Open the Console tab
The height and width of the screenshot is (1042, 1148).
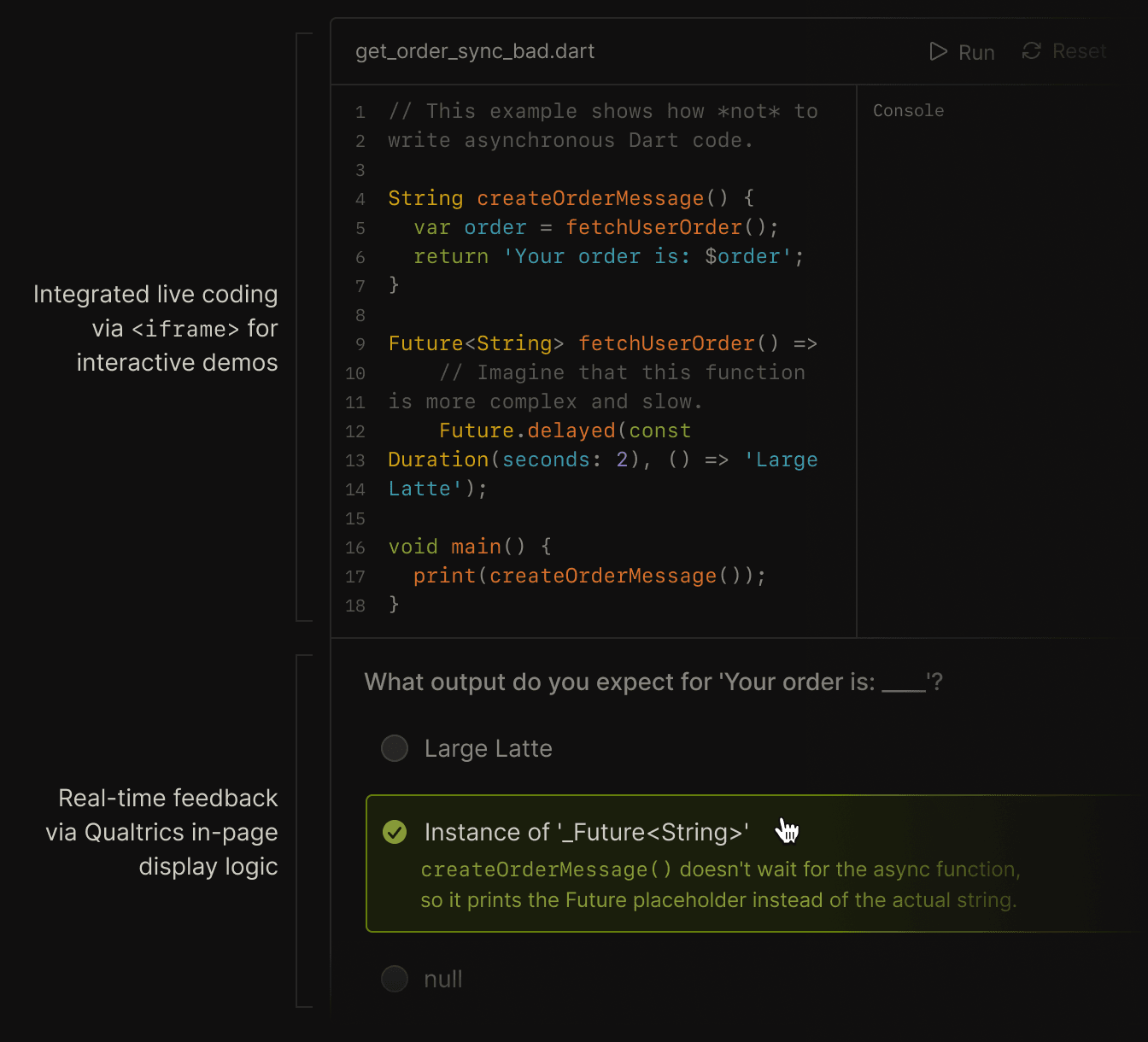pos(908,110)
